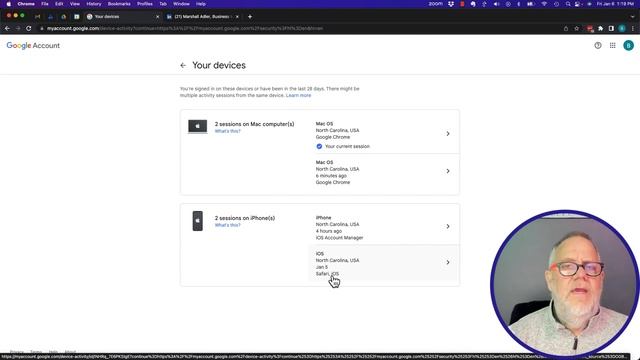
Task: Click the share icon in the address bar
Action: click(566, 29)
